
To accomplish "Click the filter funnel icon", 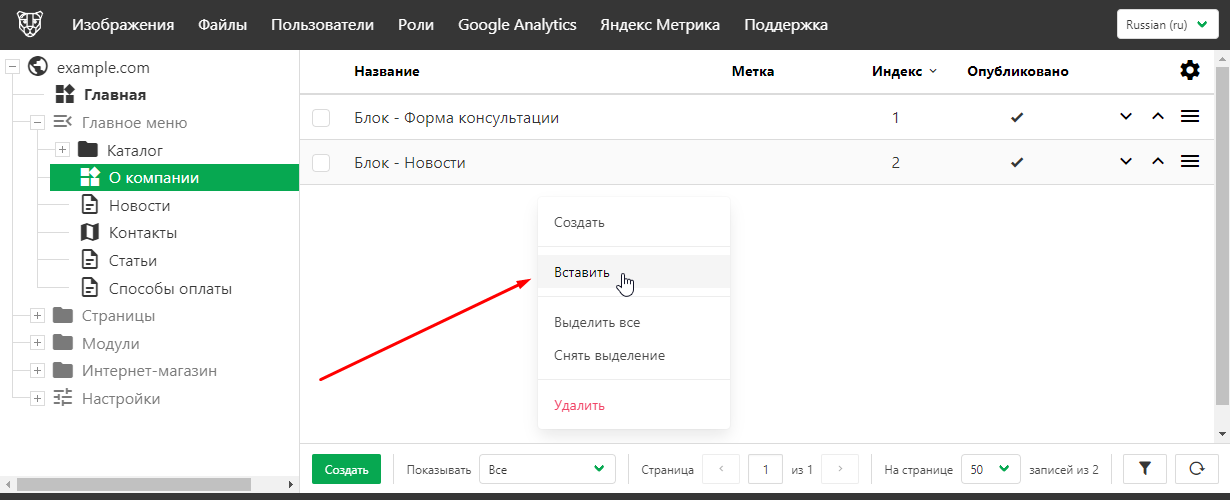I will (x=1145, y=468).
